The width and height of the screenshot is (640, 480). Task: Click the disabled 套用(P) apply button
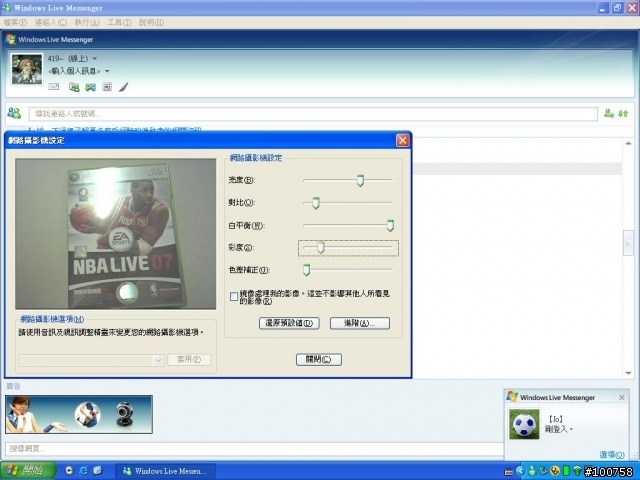click(x=189, y=360)
